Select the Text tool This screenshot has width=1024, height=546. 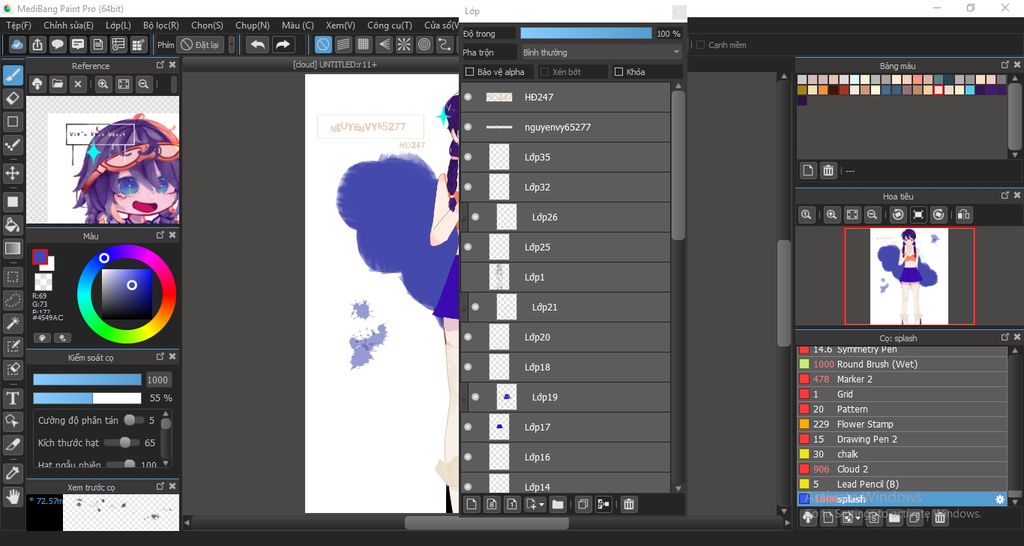(12, 398)
